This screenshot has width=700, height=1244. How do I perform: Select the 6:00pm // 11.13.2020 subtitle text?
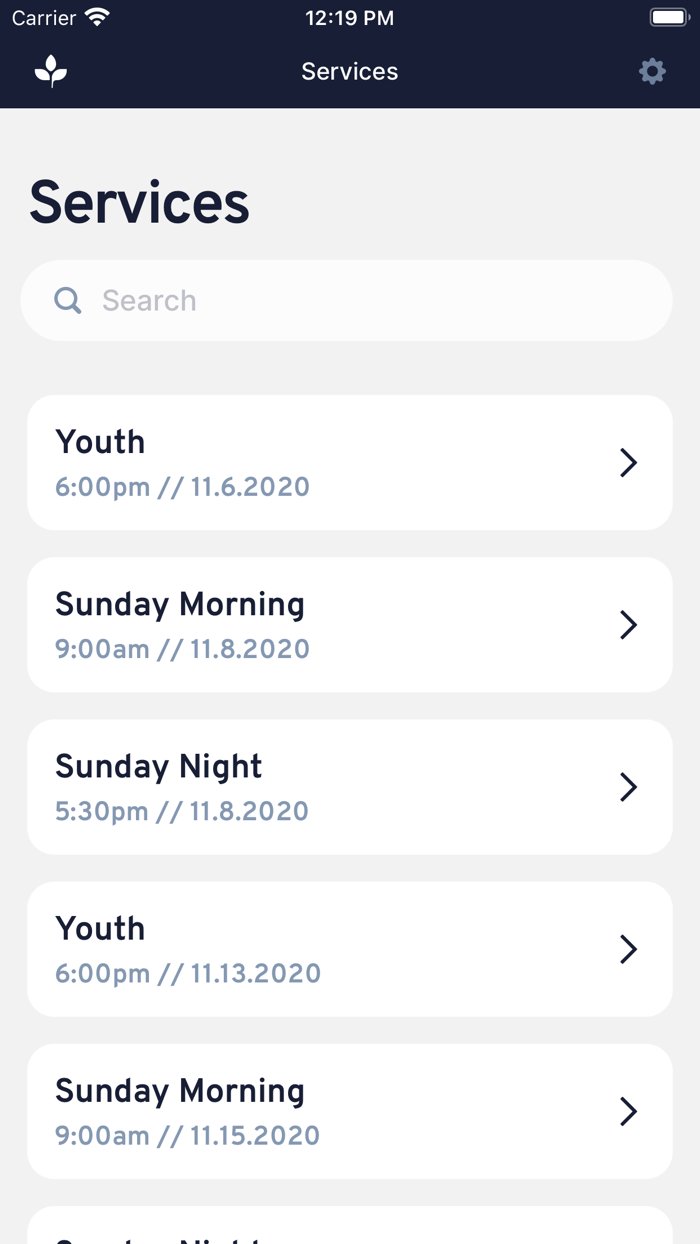tap(188, 973)
